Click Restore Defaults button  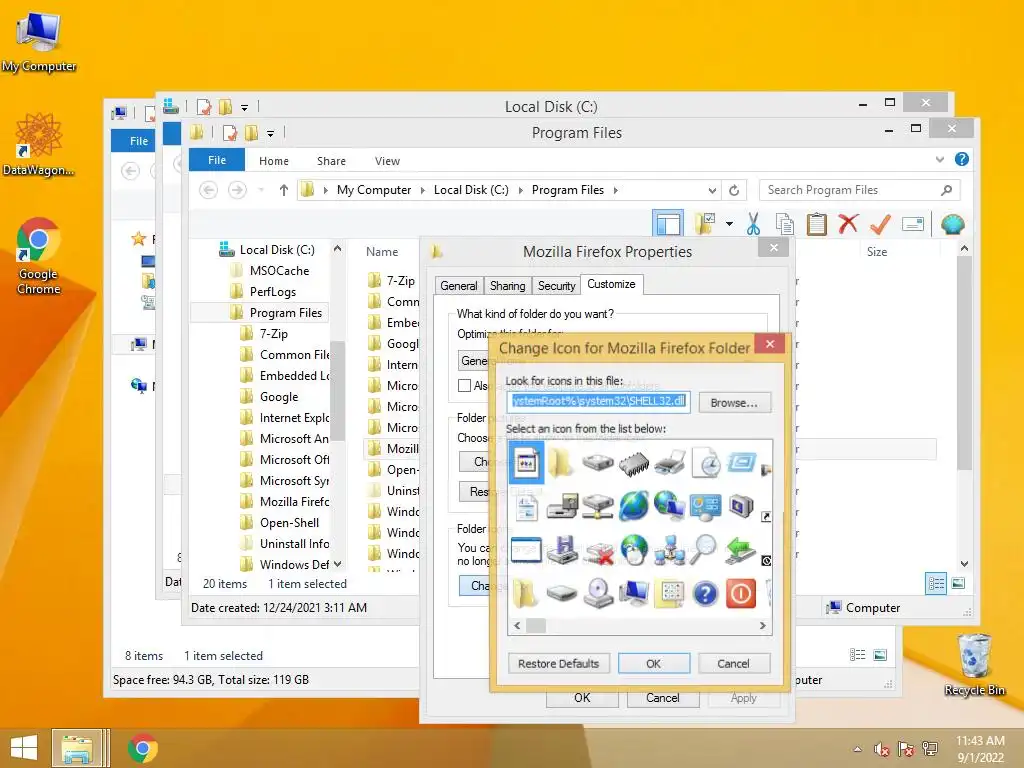[x=558, y=664]
